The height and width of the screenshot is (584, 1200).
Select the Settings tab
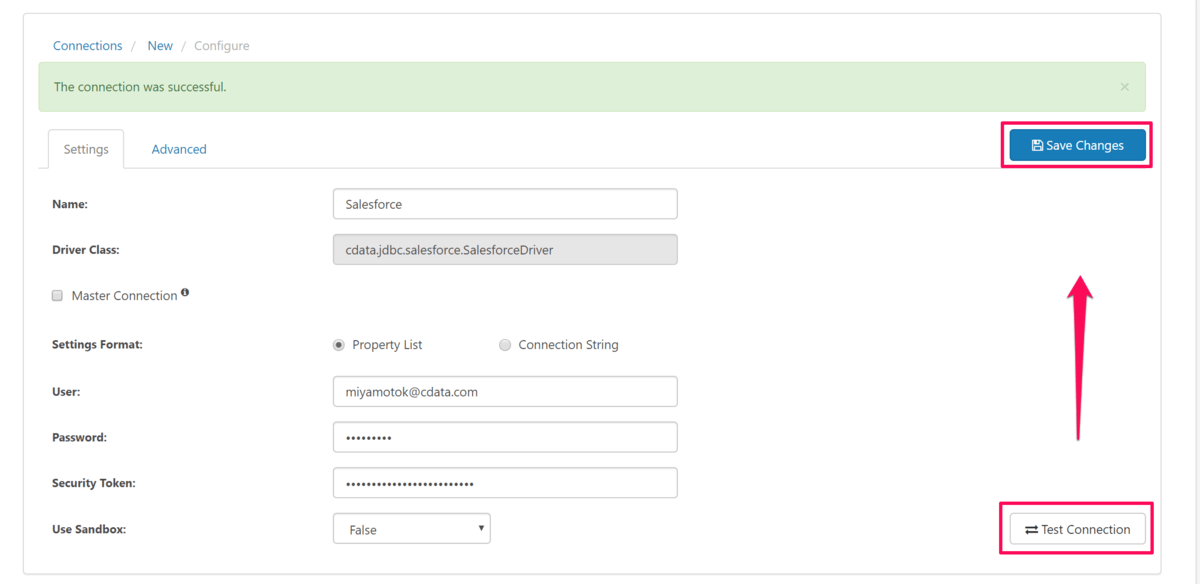coord(86,149)
